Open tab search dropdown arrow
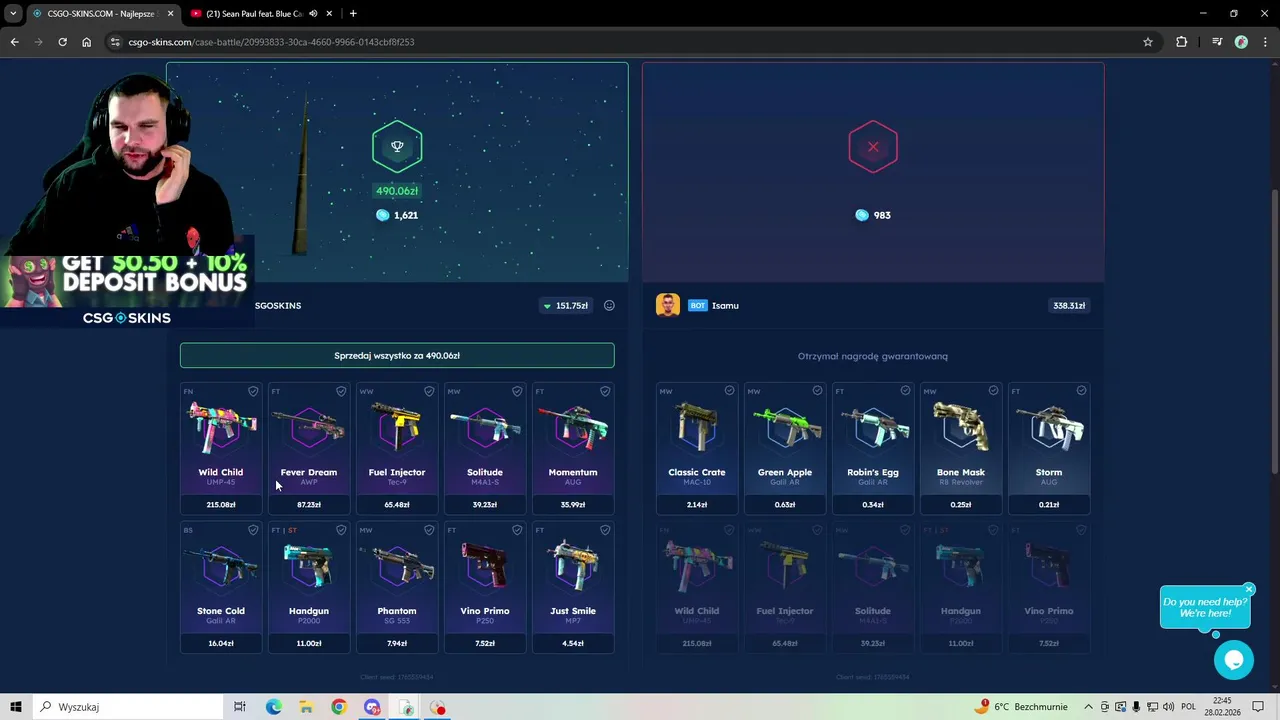Image resolution: width=1280 pixels, height=720 pixels. (13, 13)
